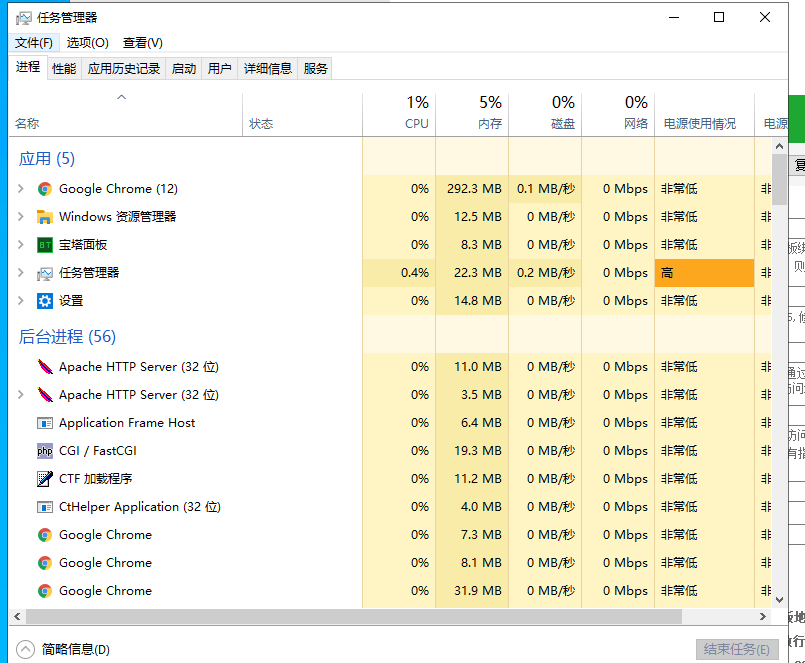Click the horizontal scrollbar thumb
Image resolution: width=805 pixels, height=663 pixels.
(354, 616)
